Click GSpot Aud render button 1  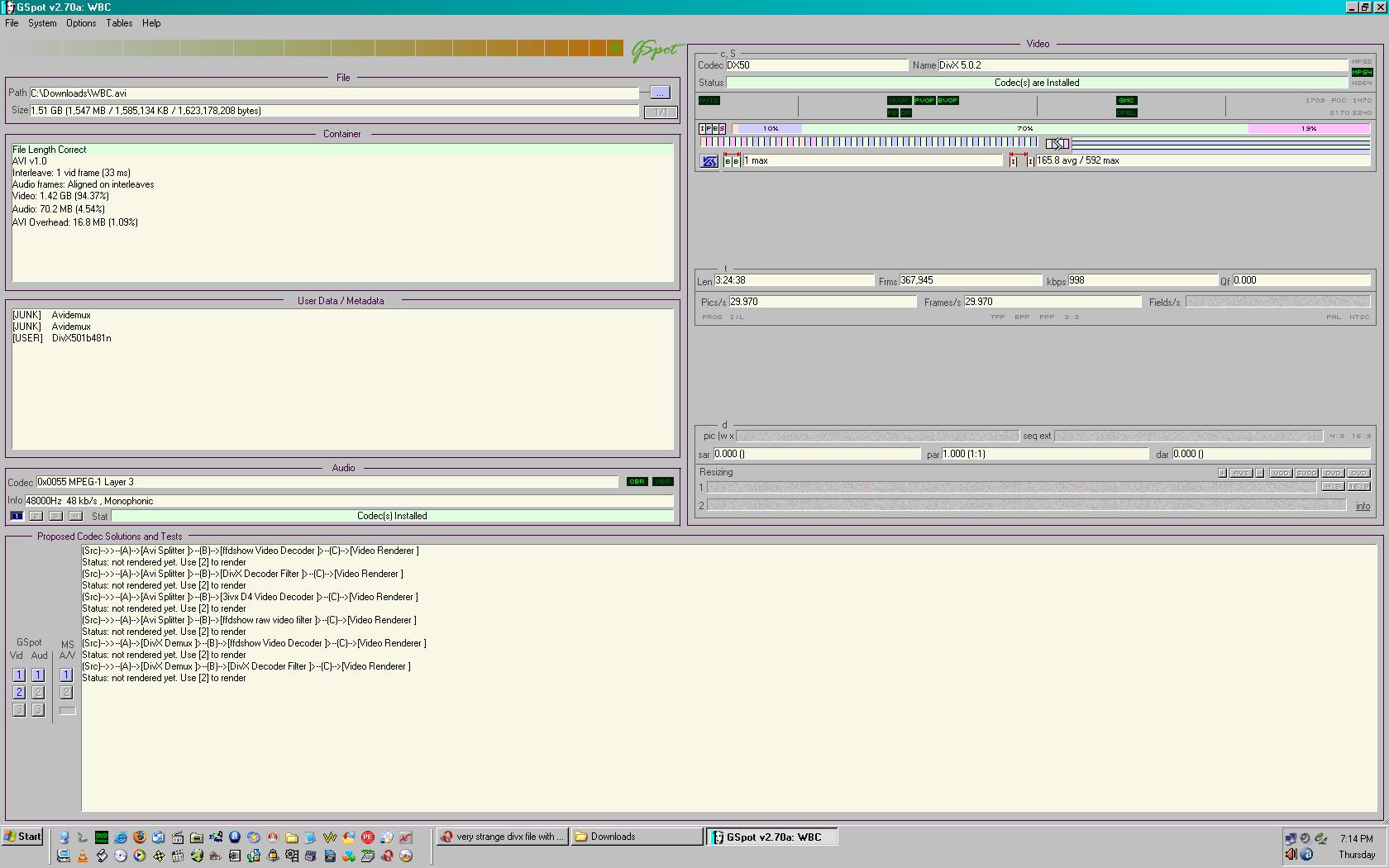pos(37,675)
